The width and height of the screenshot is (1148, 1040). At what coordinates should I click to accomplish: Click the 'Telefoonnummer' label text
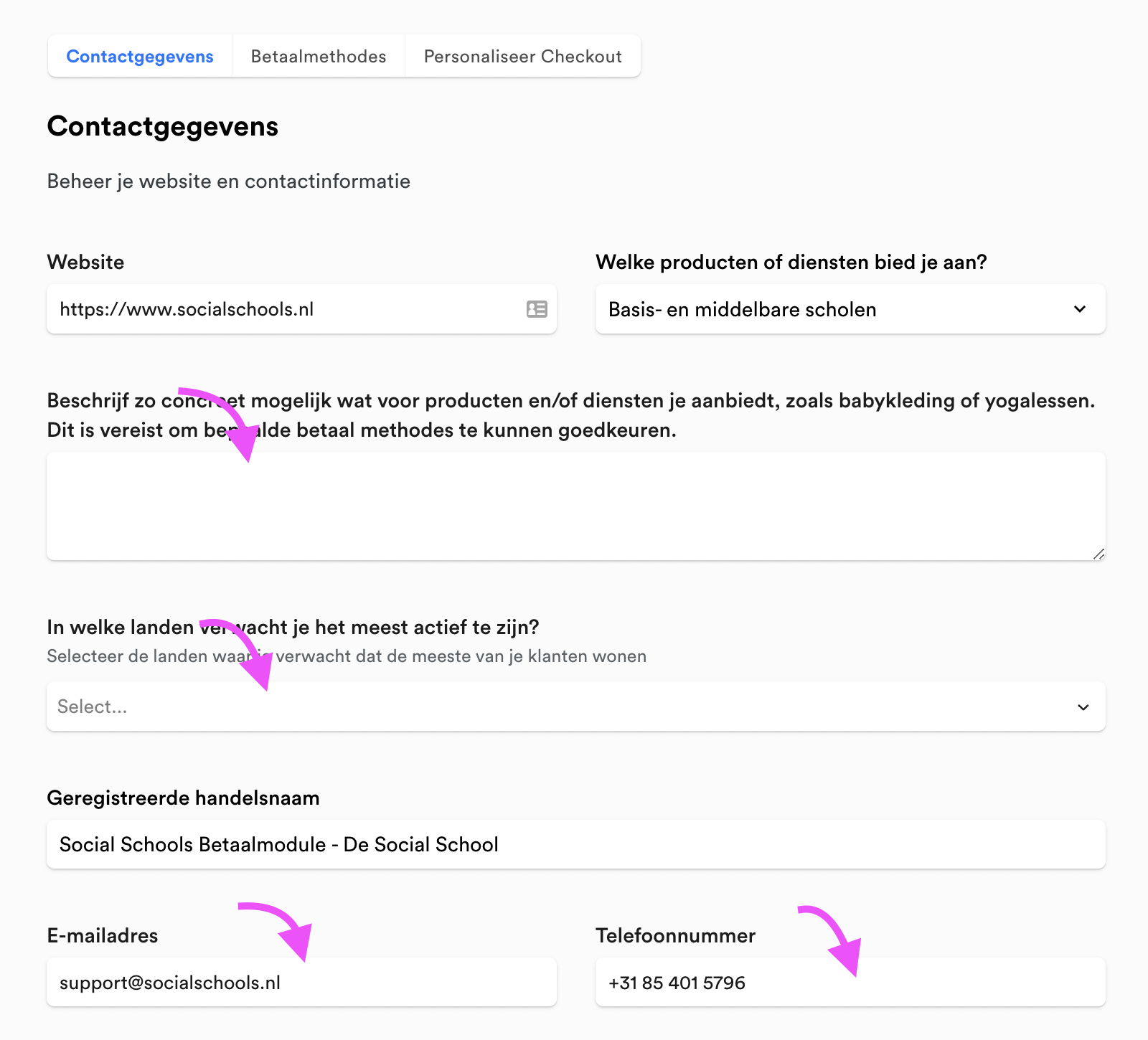tap(675, 936)
